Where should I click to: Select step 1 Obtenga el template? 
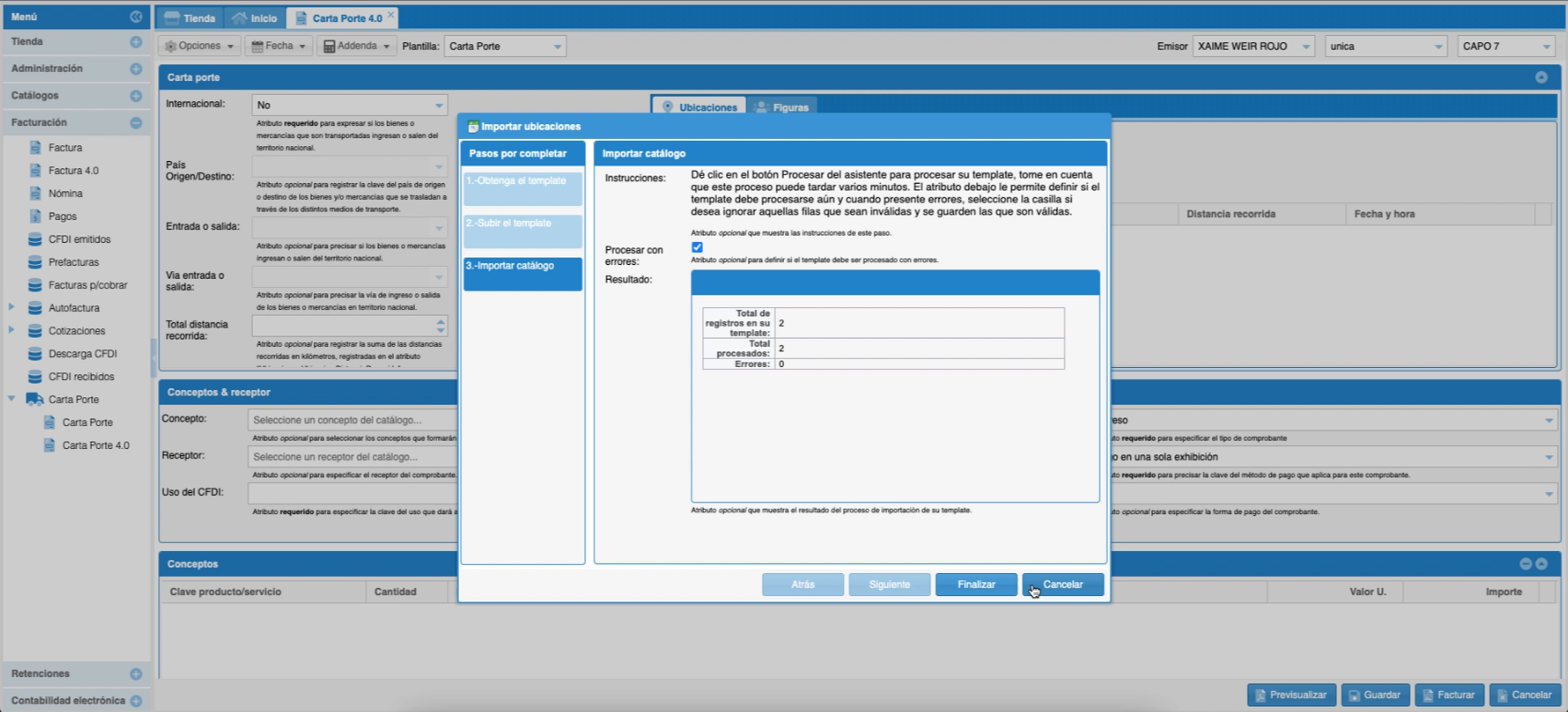click(x=522, y=188)
